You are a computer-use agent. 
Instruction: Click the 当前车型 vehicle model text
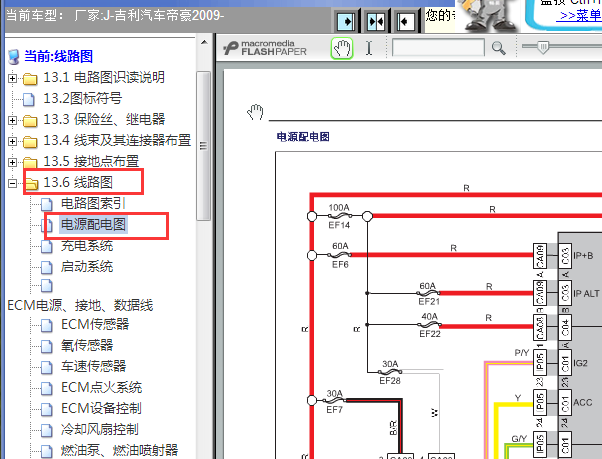pos(114,16)
